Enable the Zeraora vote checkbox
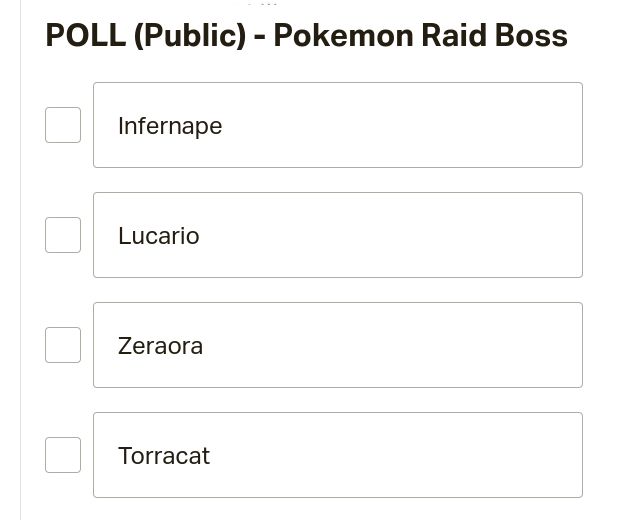 tap(63, 345)
